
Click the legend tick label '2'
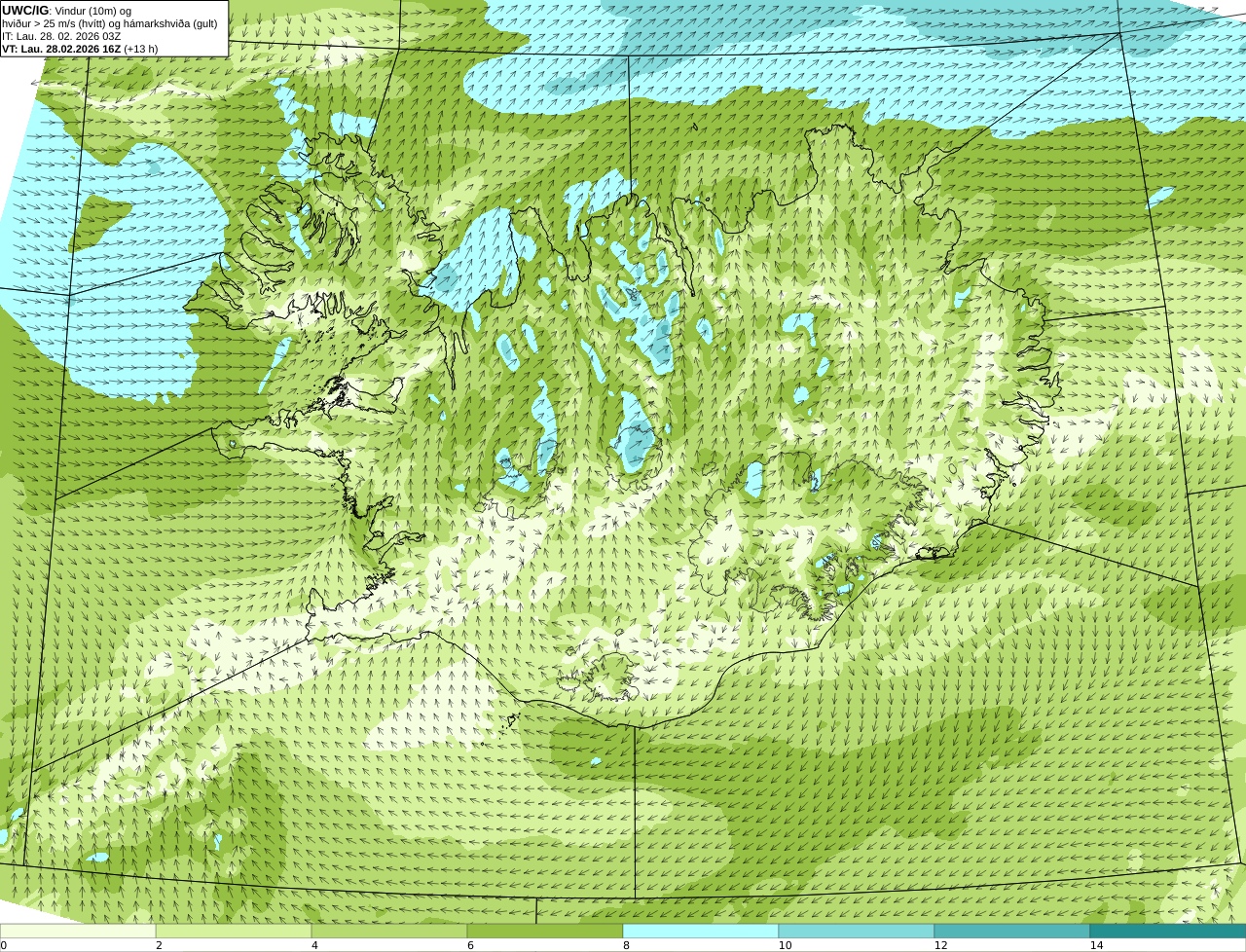tap(159, 945)
